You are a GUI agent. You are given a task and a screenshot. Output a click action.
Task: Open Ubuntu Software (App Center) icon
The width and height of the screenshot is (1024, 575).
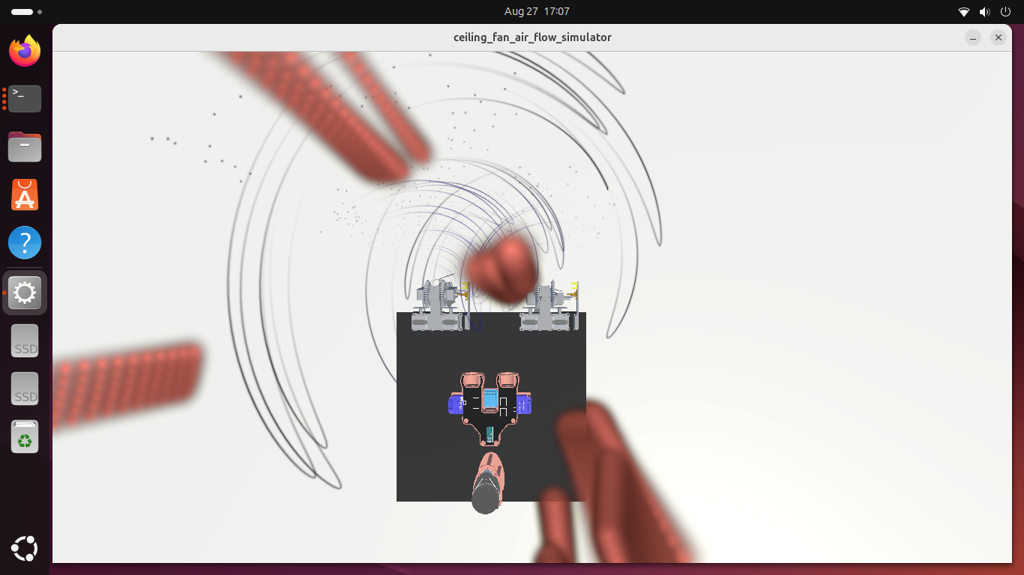tap(25, 195)
